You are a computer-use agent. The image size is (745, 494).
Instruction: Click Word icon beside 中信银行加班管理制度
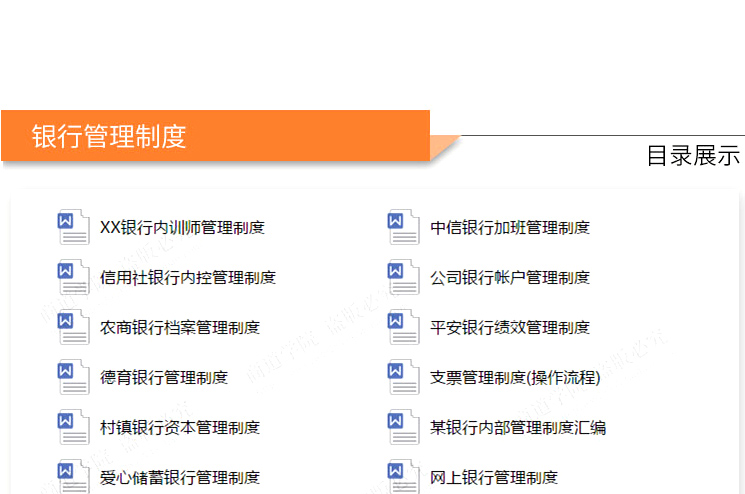click(x=403, y=227)
